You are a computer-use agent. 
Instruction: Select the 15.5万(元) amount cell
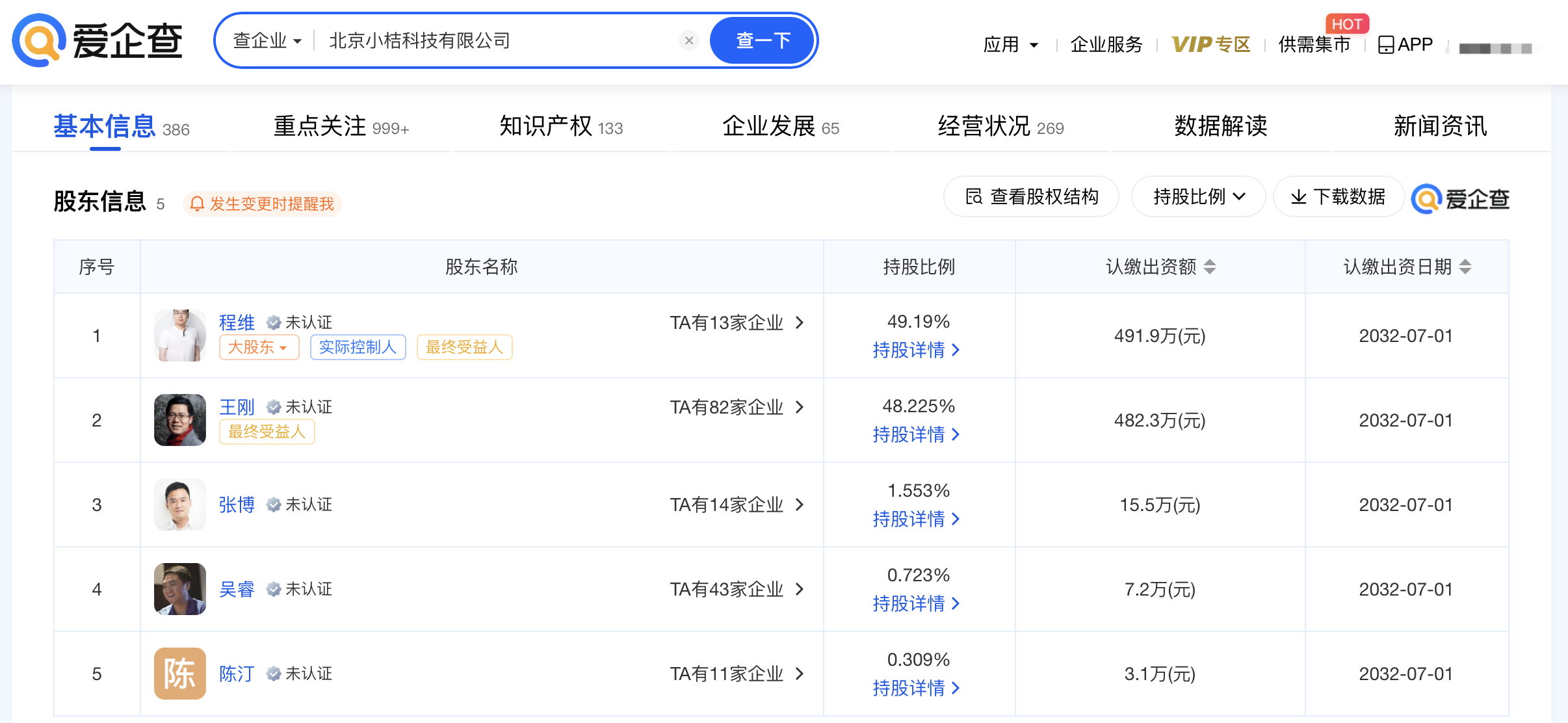click(1160, 505)
